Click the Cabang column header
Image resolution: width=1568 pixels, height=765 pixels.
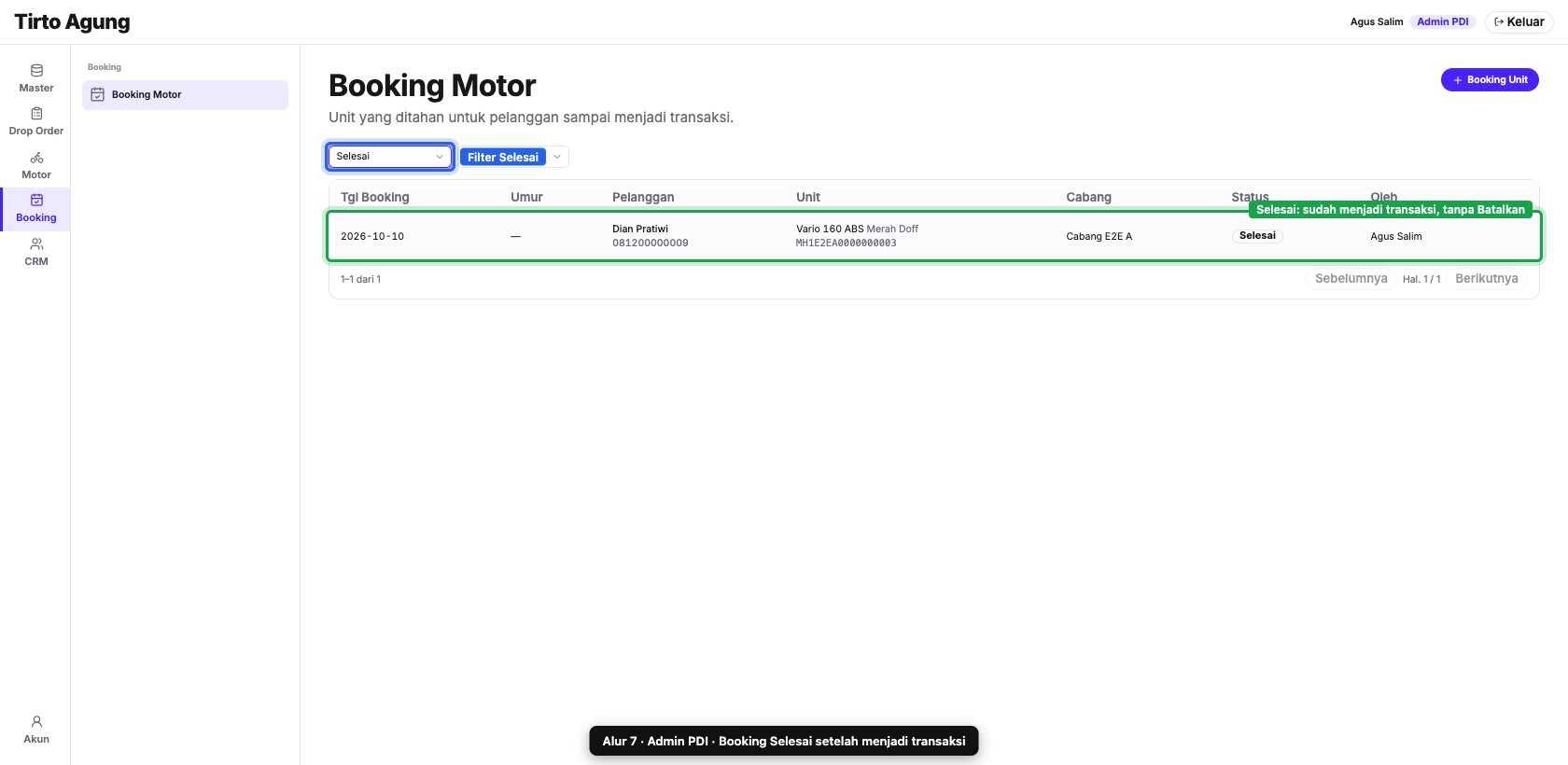[x=1088, y=197]
